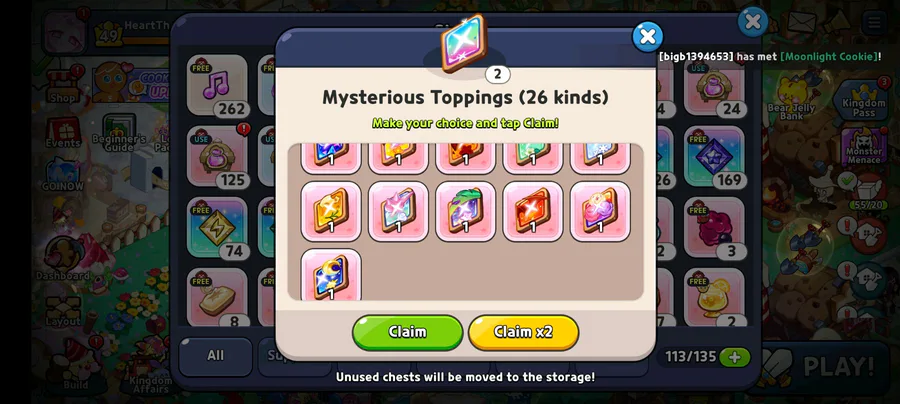
Task: Tap the yellow Claim x2 button
Action: (523, 332)
